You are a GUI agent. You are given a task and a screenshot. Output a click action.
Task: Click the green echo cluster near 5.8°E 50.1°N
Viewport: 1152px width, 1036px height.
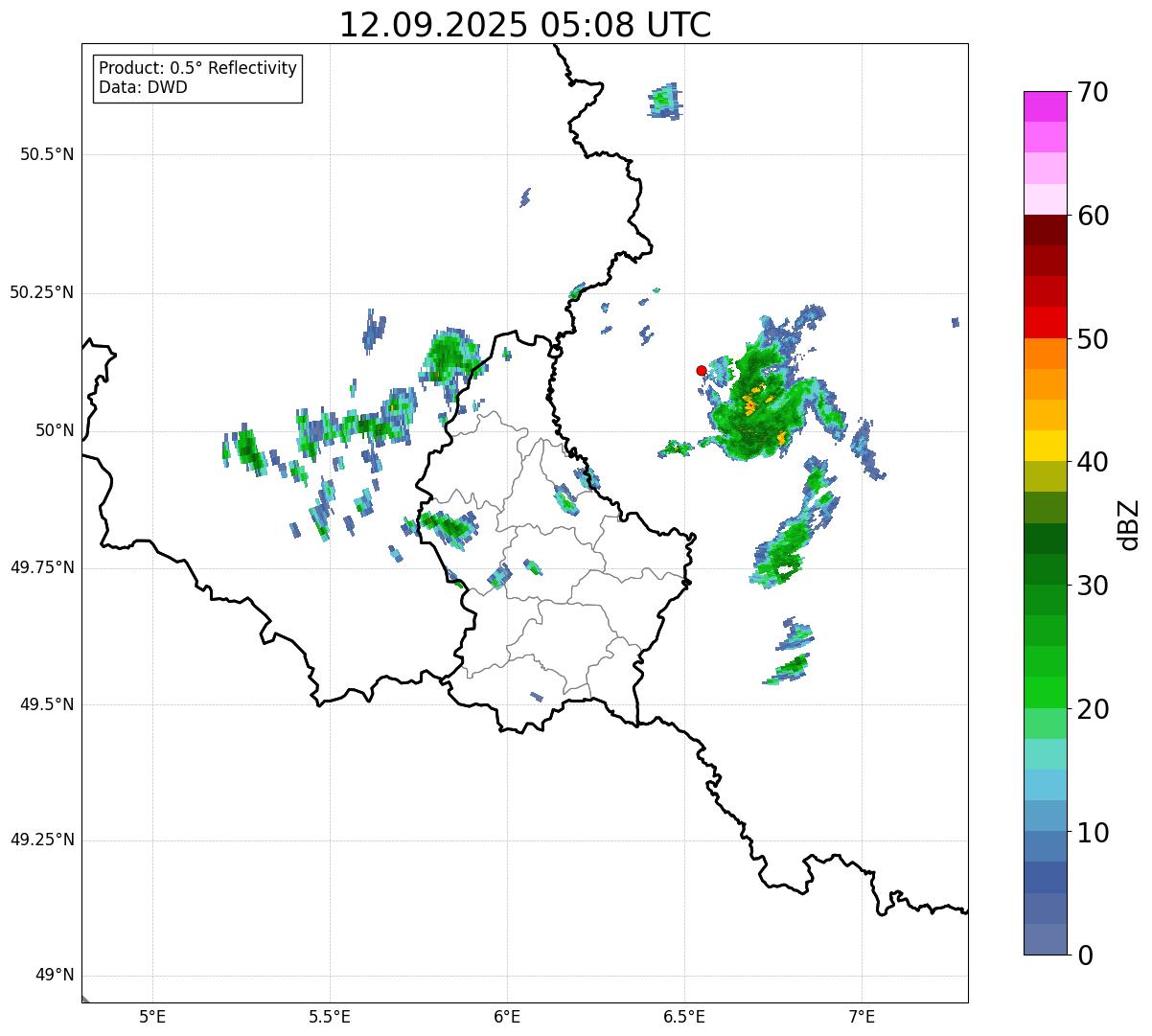click(450, 357)
